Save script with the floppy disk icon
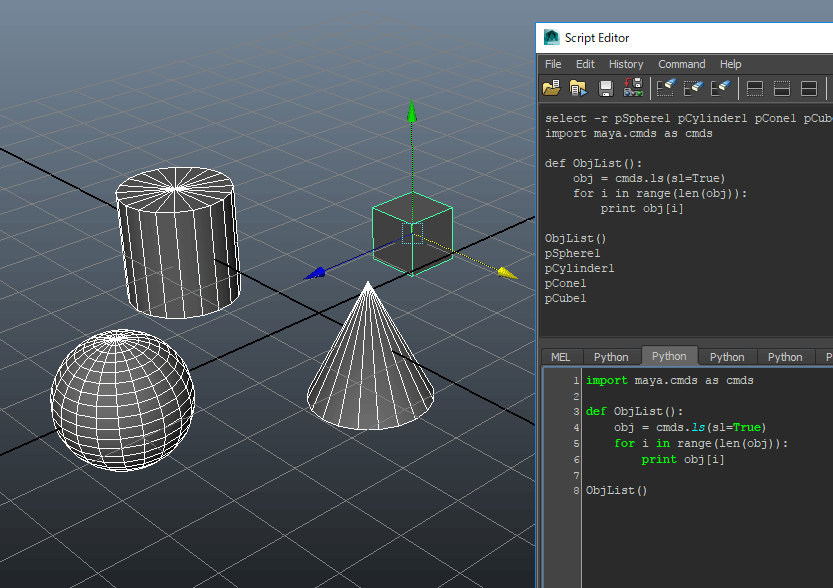833x588 pixels. coord(606,89)
